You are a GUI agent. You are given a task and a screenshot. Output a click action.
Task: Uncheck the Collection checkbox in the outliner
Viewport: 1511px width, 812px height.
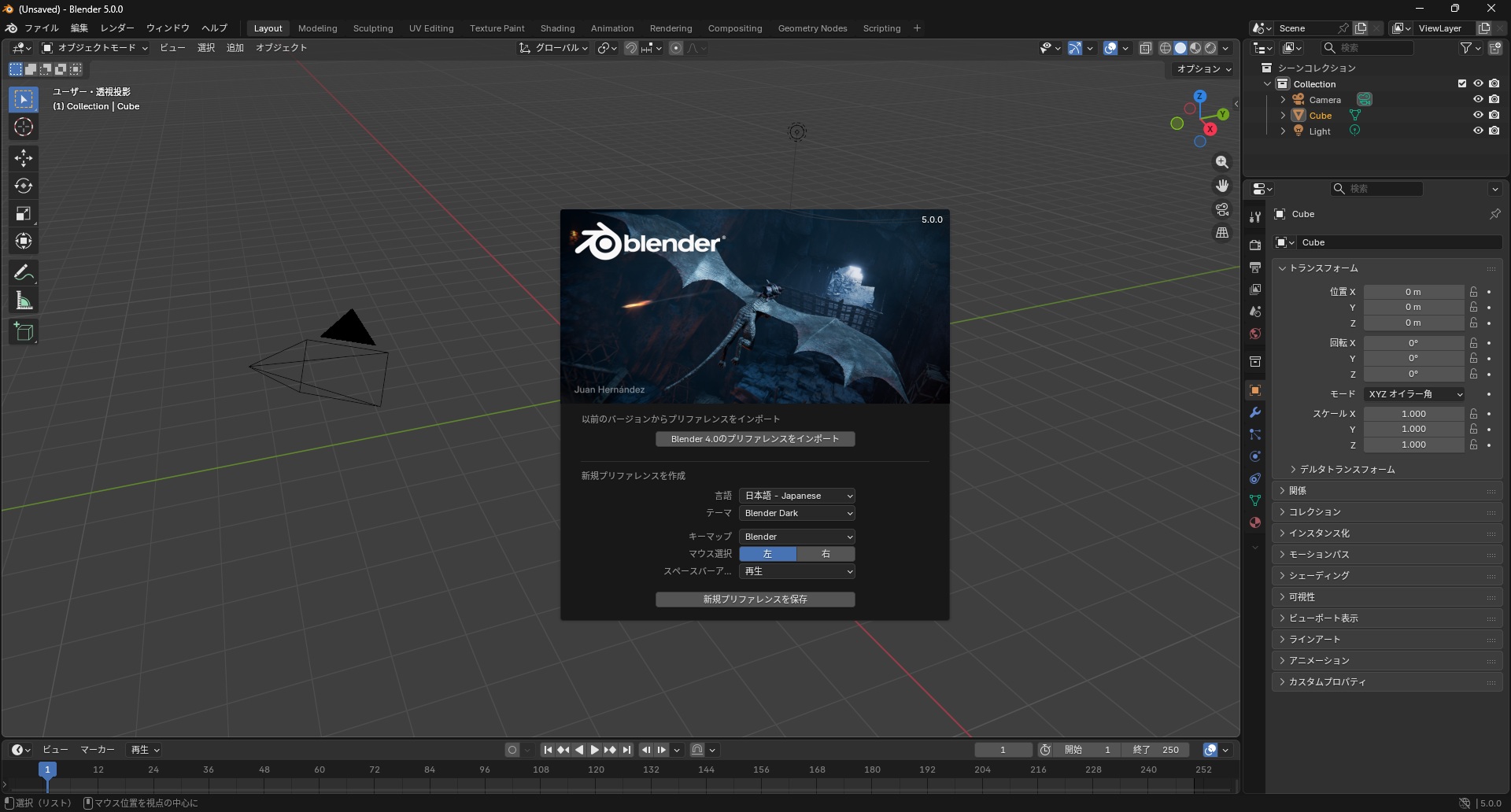pos(1461,83)
